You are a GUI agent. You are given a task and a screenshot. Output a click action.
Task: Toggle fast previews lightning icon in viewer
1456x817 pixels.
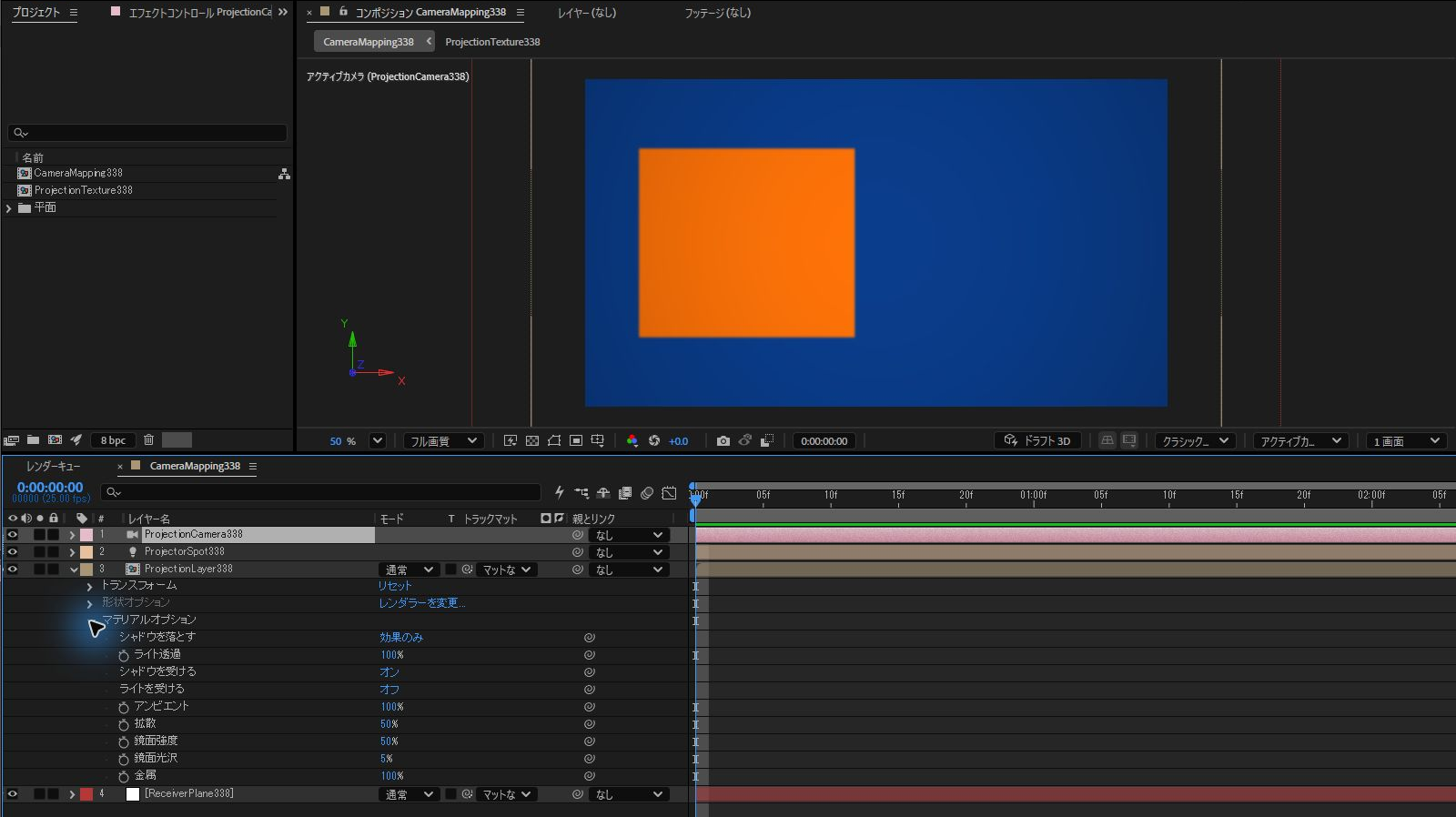click(511, 441)
